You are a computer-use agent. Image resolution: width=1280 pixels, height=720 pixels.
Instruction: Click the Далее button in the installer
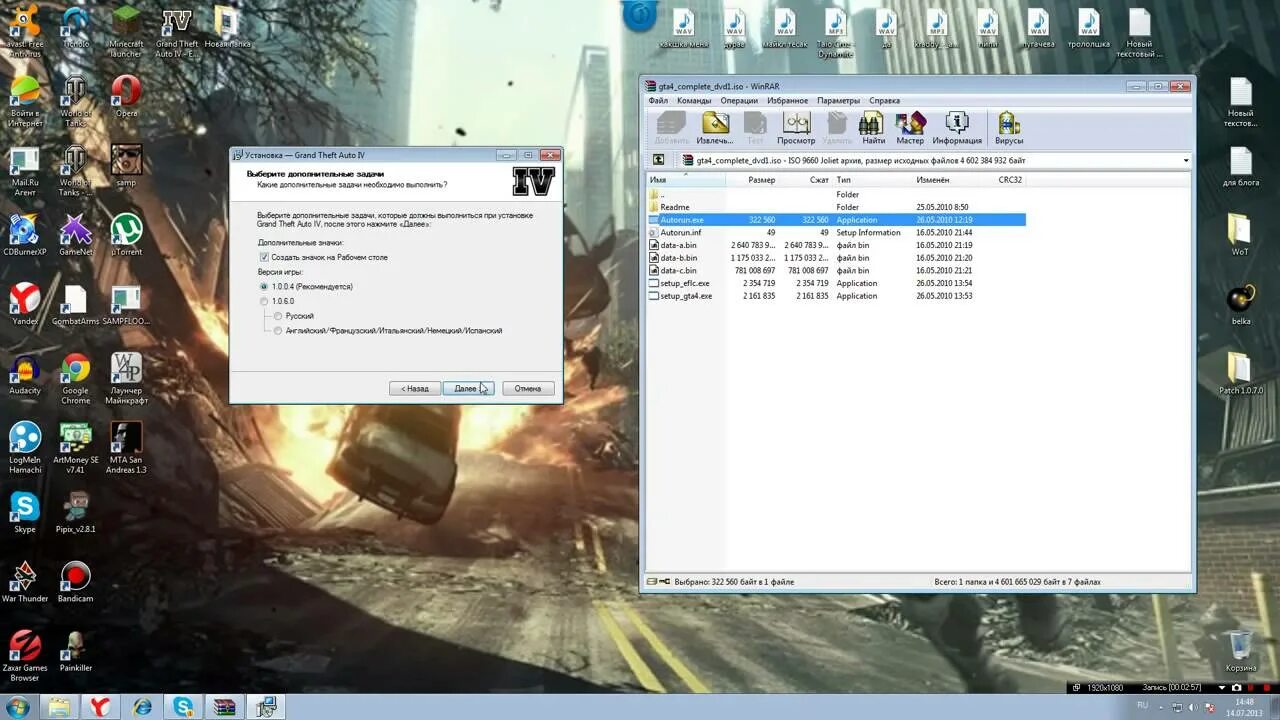467,388
